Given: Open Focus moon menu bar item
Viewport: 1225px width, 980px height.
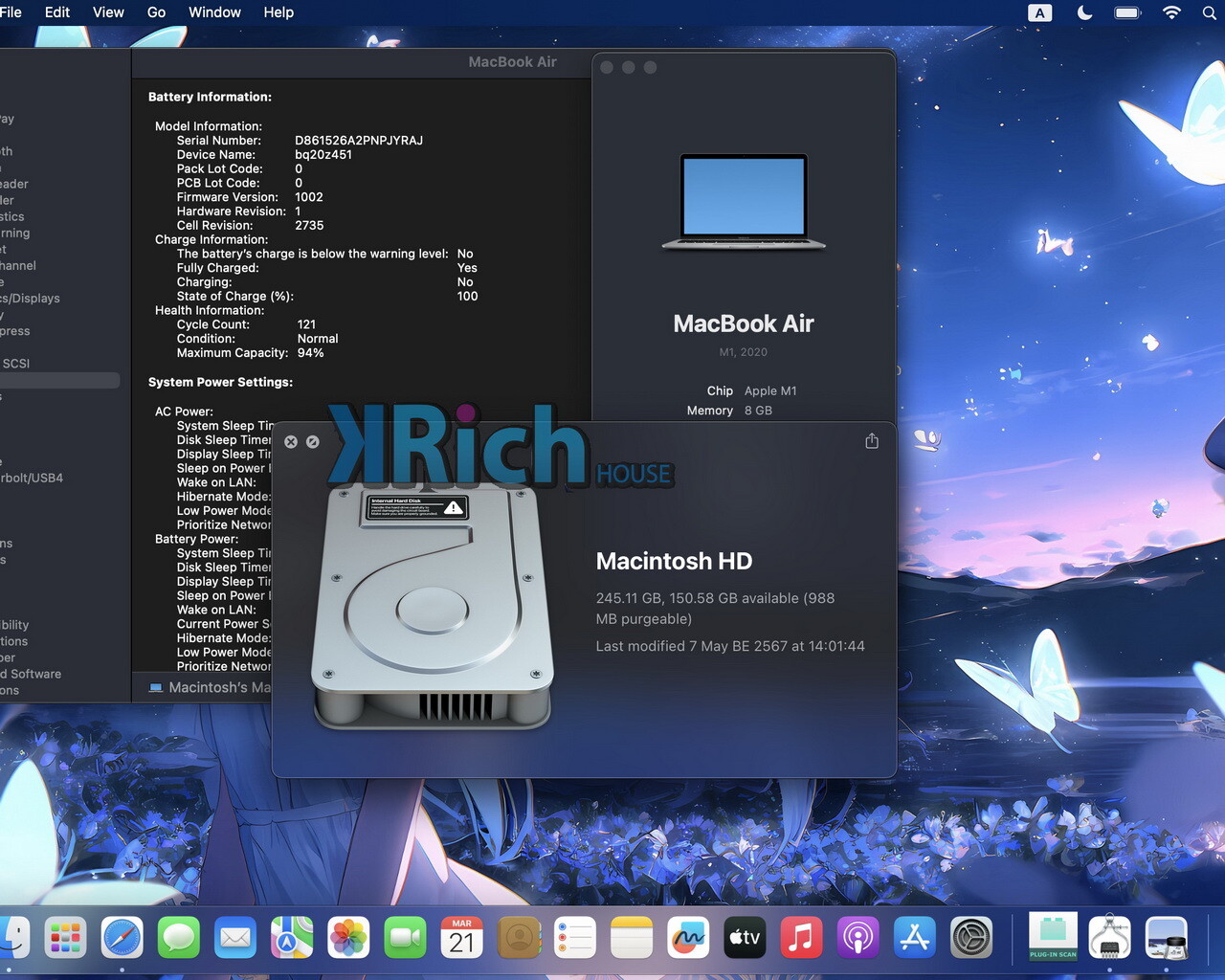Looking at the screenshot, I should [1085, 12].
